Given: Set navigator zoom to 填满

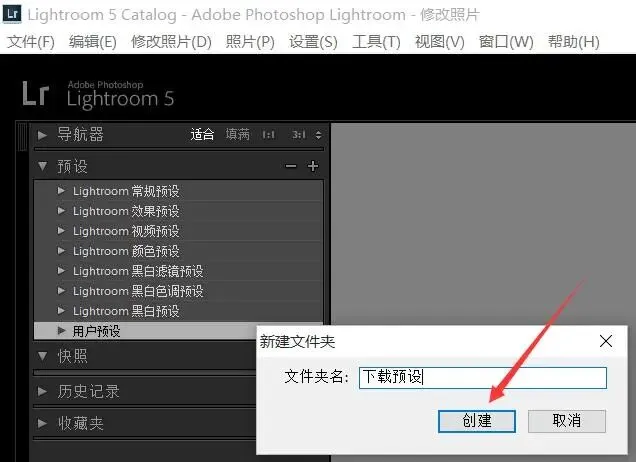Looking at the screenshot, I should 237,134.
